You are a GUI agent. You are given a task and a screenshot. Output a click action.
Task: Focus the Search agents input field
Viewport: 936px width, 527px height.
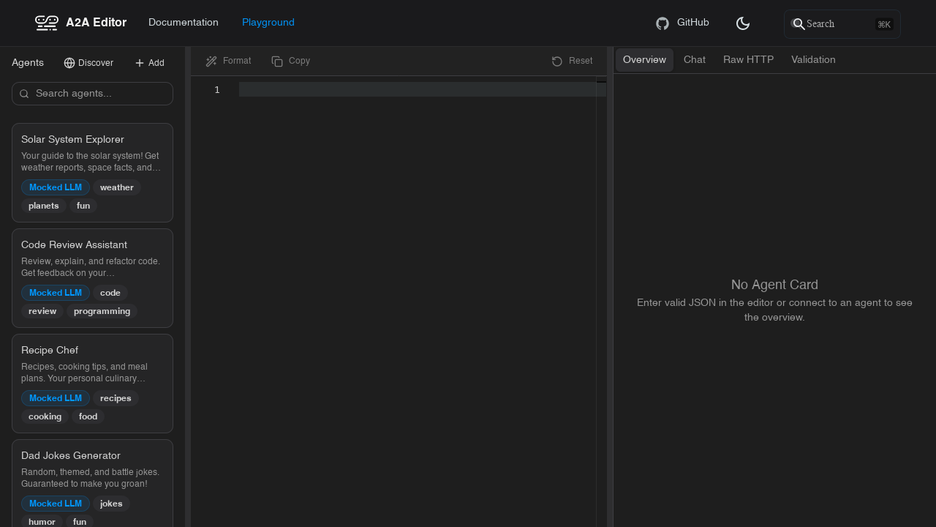click(93, 94)
